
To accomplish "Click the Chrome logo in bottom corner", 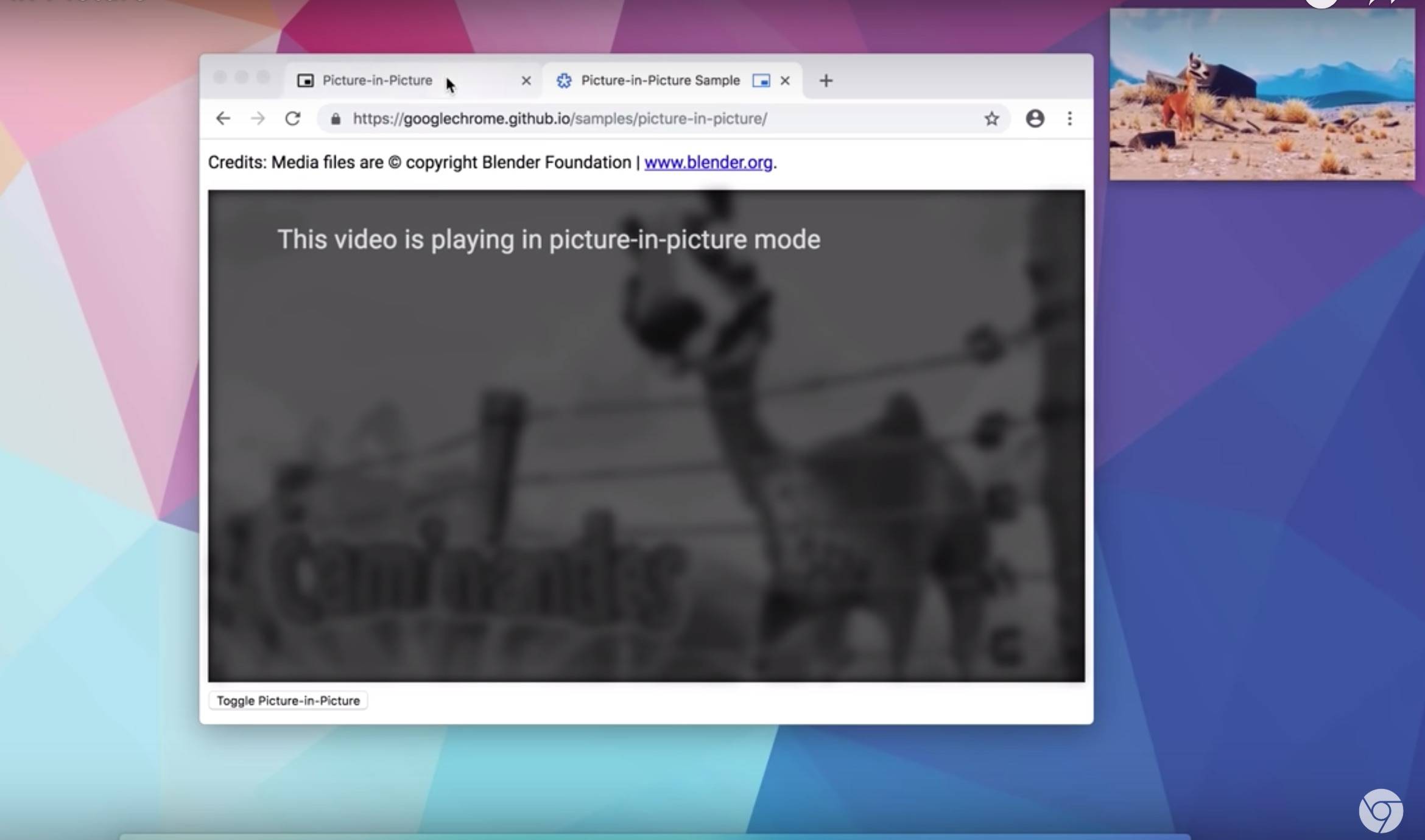I will (x=1381, y=811).
